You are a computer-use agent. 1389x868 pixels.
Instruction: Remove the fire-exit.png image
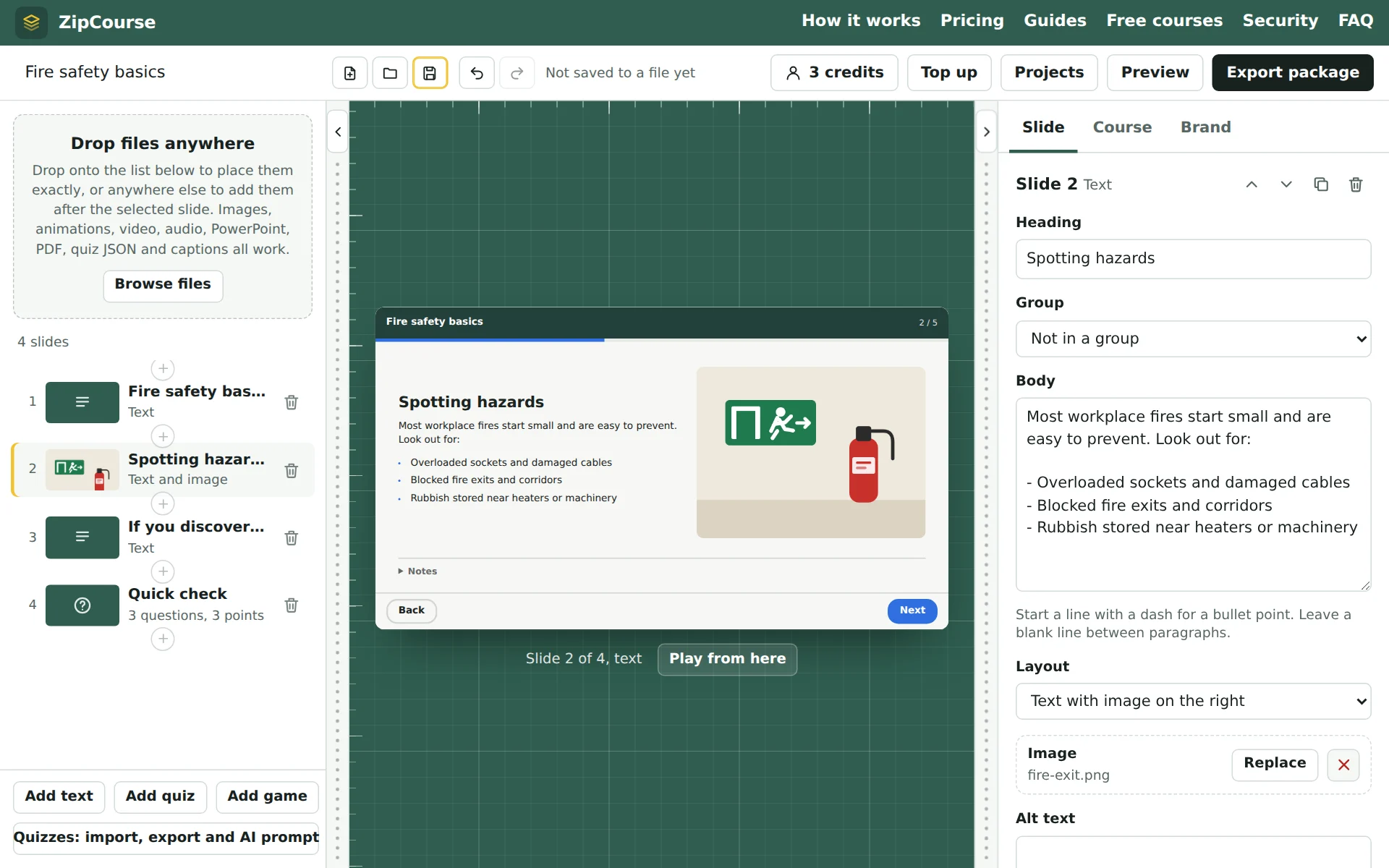(x=1343, y=765)
